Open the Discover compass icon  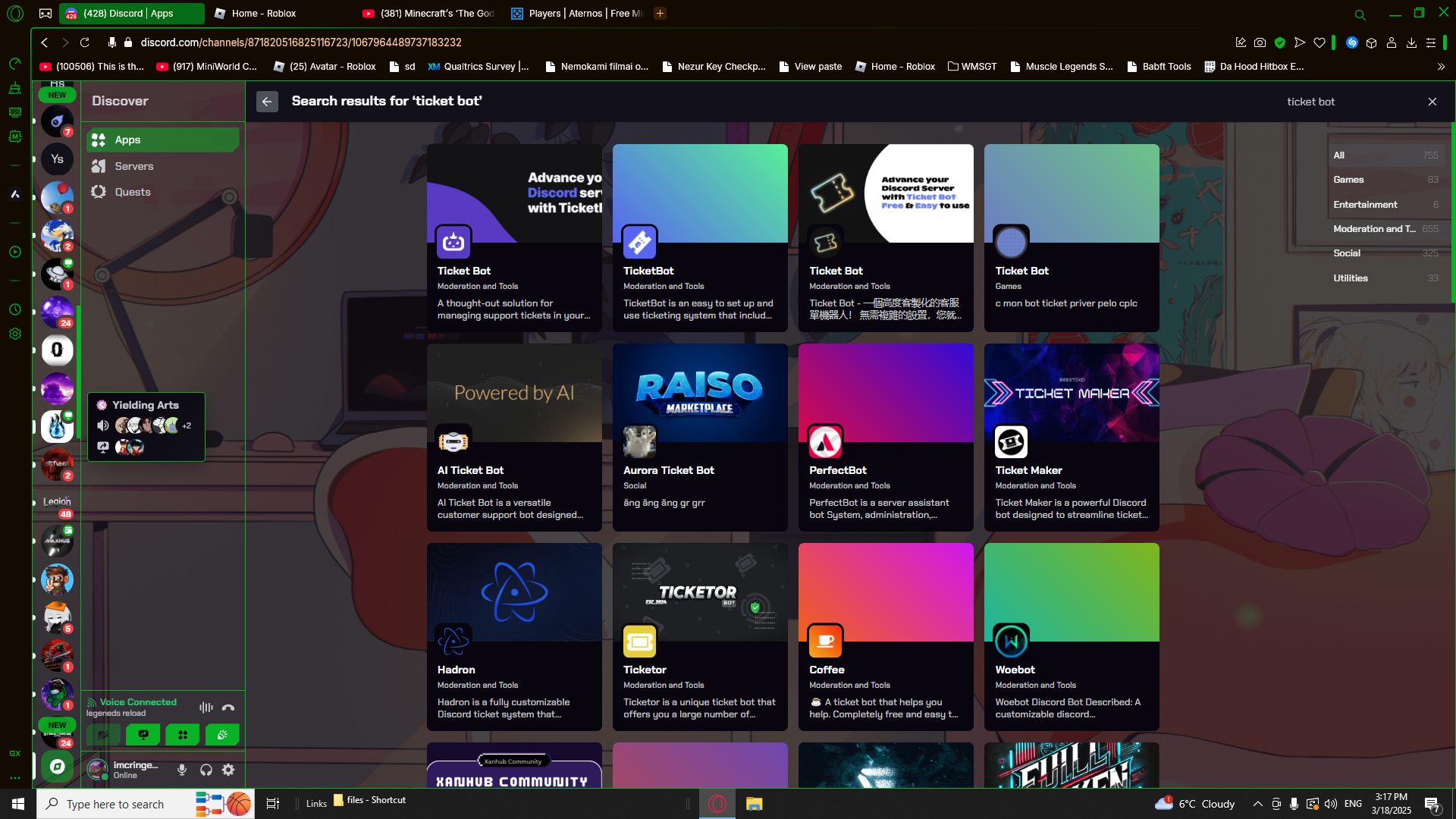(x=57, y=766)
